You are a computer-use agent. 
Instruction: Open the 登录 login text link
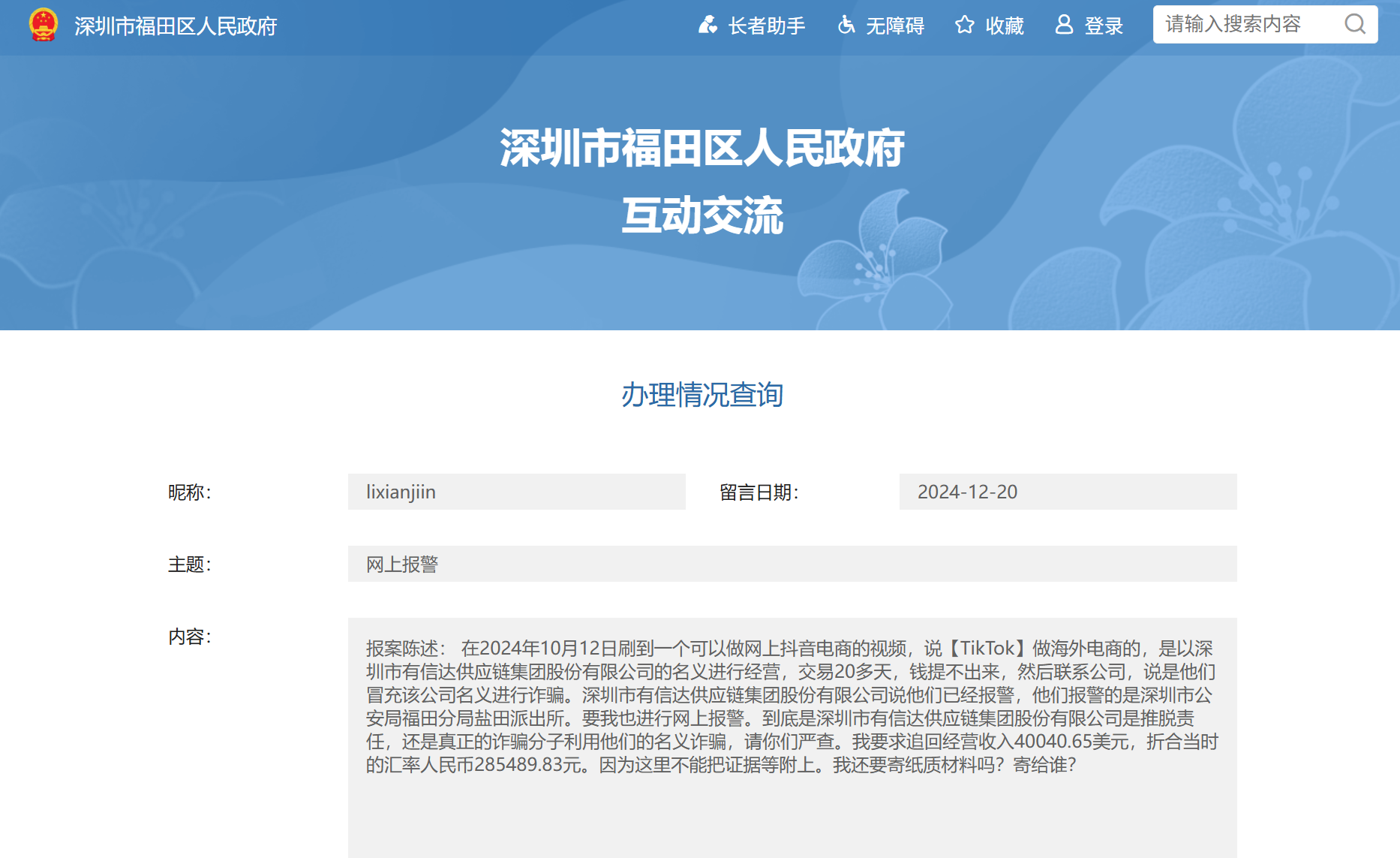[1104, 26]
